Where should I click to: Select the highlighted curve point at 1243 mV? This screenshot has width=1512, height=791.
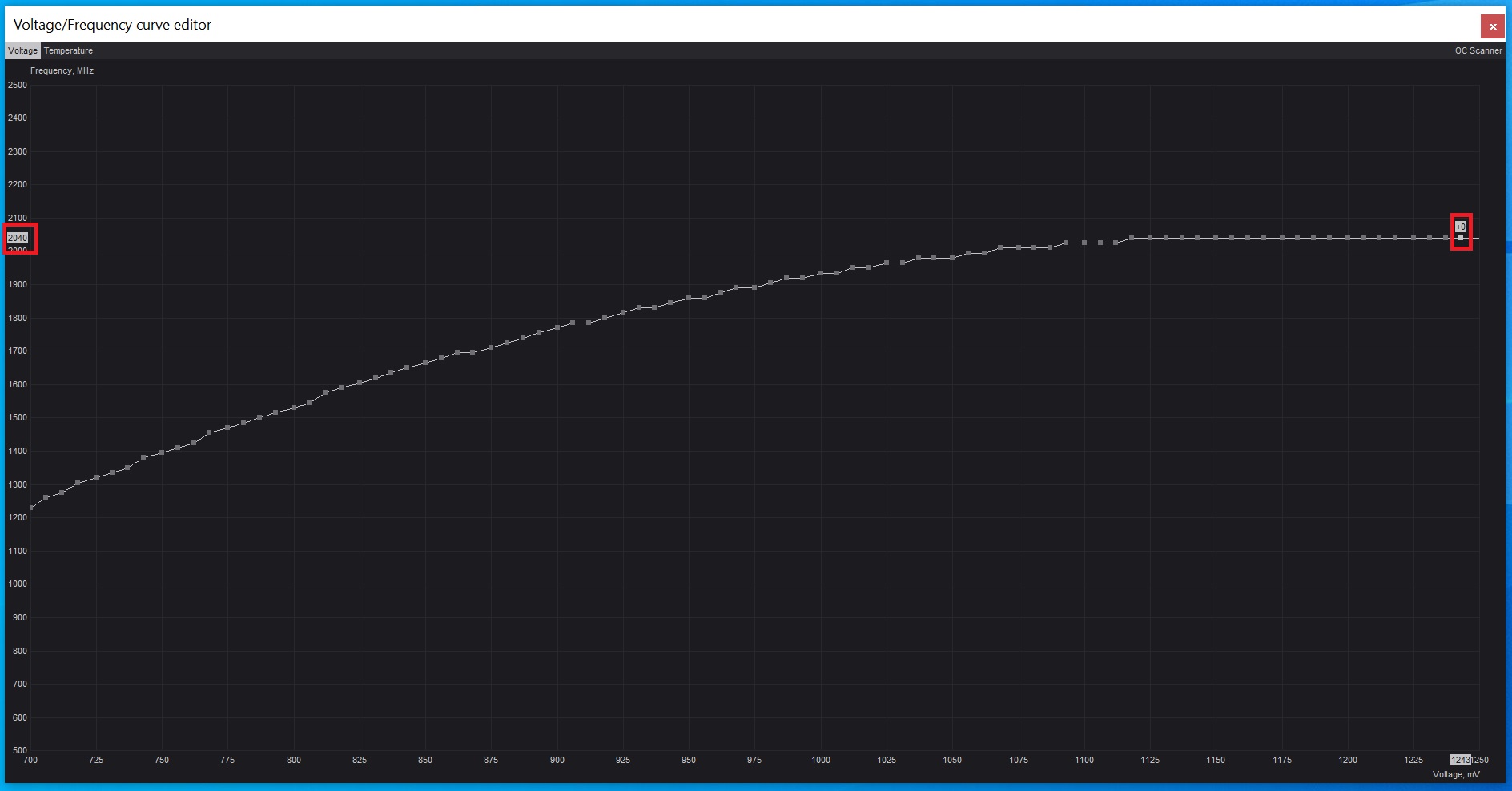tap(1461, 238)
